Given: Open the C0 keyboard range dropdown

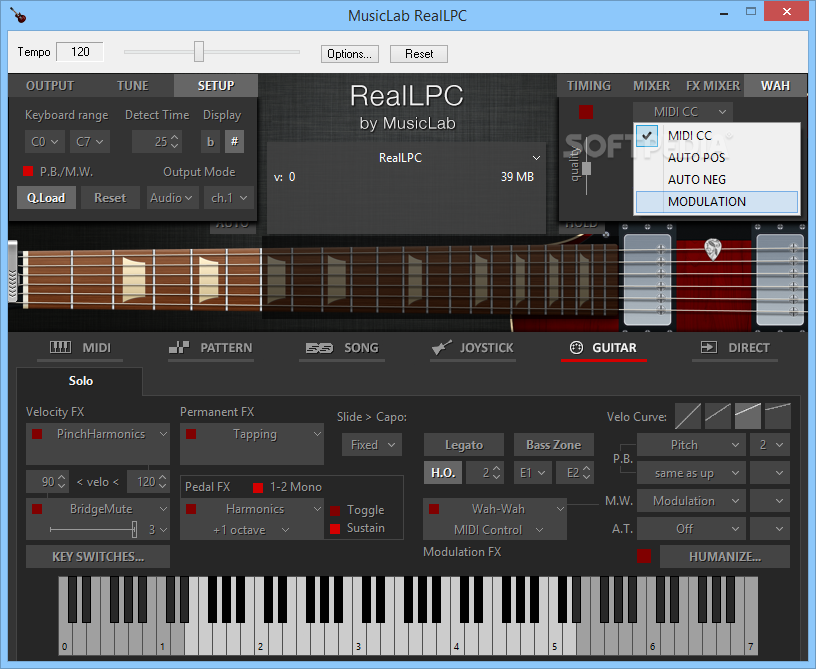Looking at the screenshot, I should (44, 141).
